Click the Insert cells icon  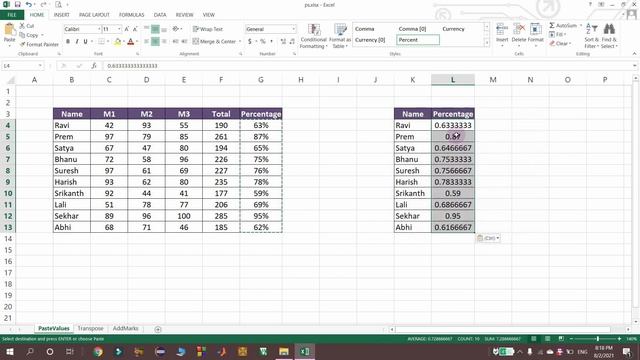click(502, 30)
